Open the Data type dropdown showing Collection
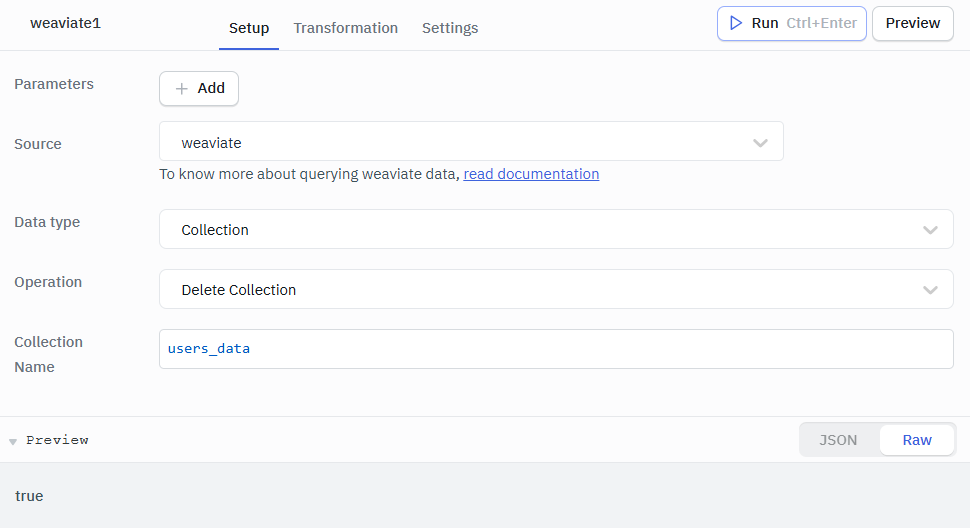 (556, 229)
